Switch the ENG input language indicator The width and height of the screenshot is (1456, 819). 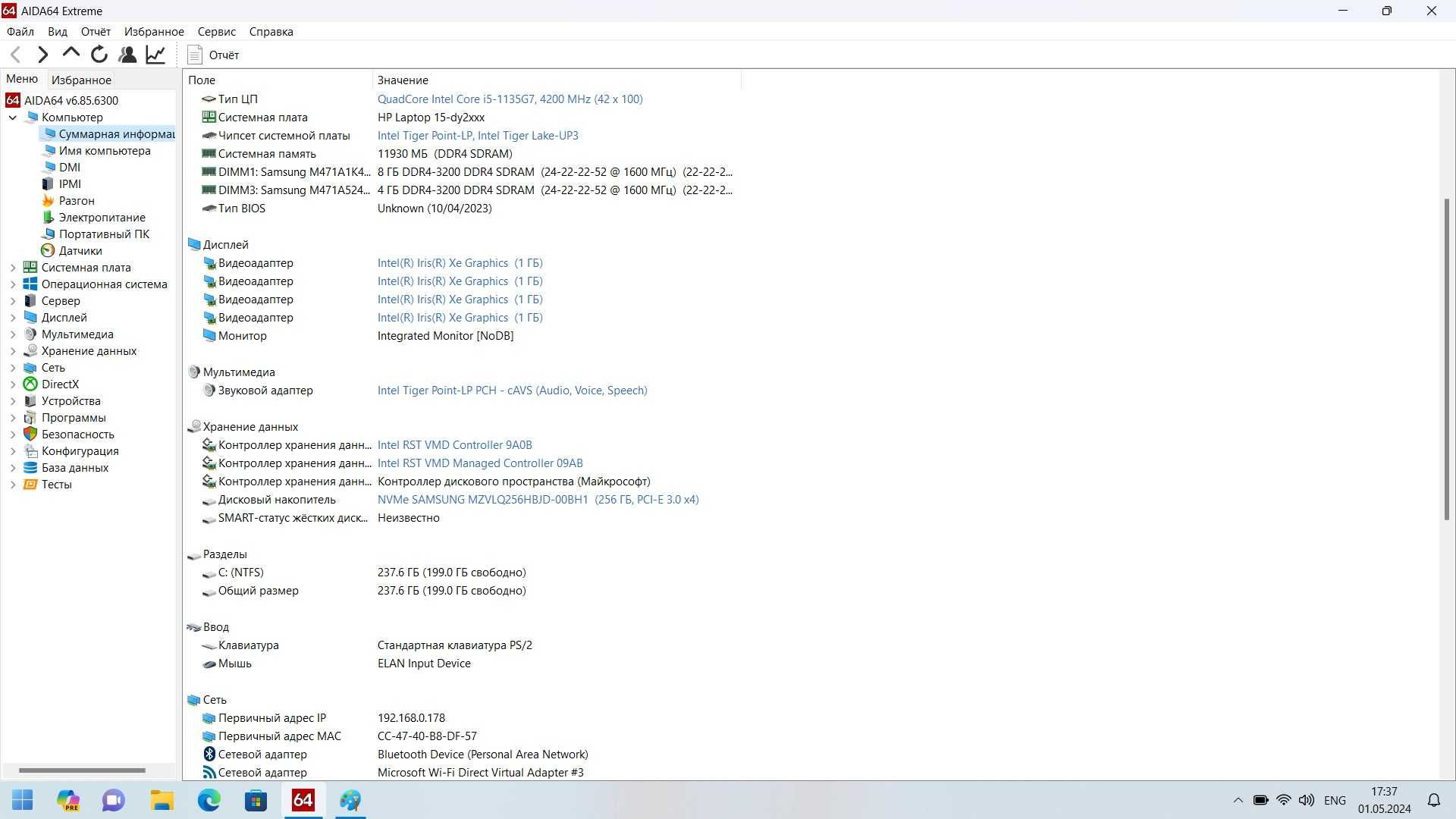(1335, 800)
